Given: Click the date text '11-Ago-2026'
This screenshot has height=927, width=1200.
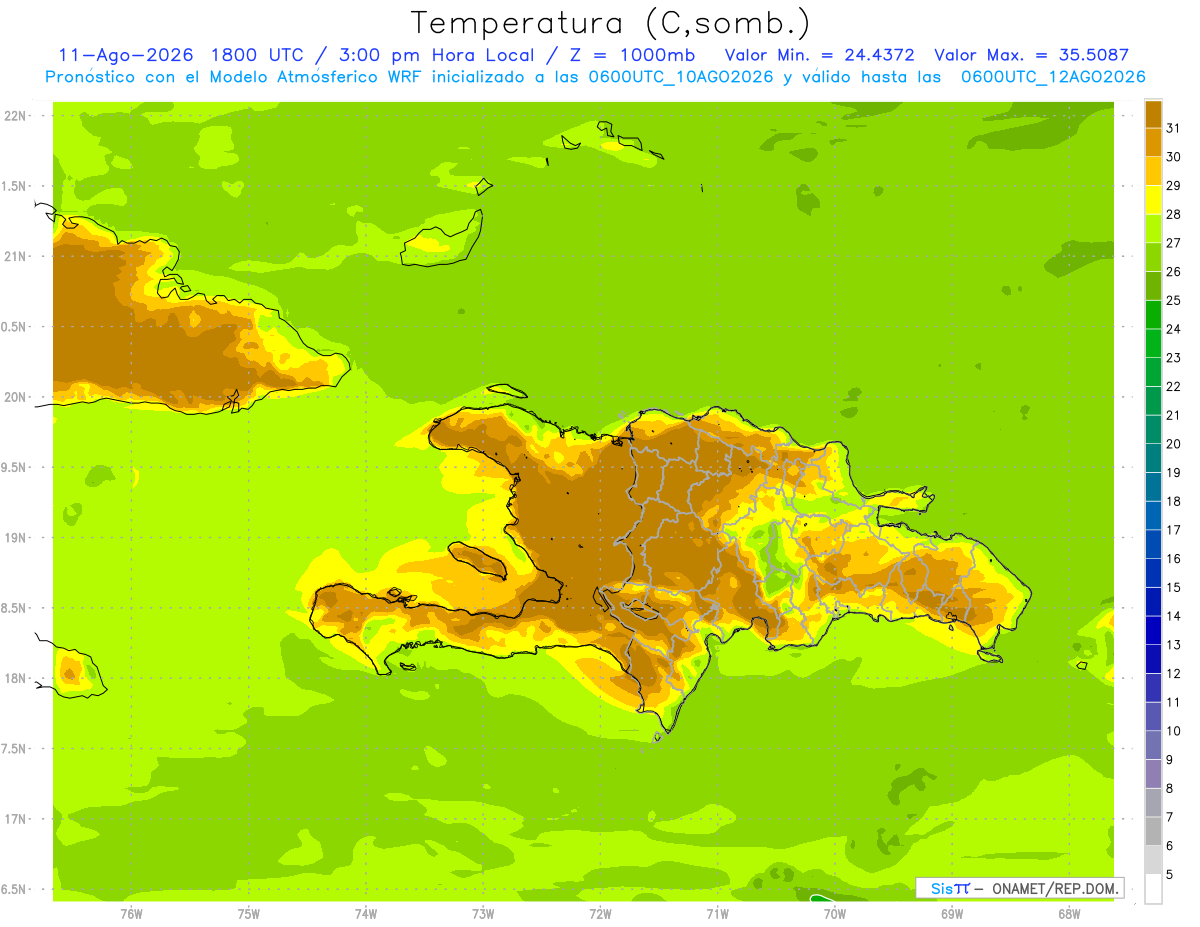Looking at the screenshot, I should coord(126,55).
